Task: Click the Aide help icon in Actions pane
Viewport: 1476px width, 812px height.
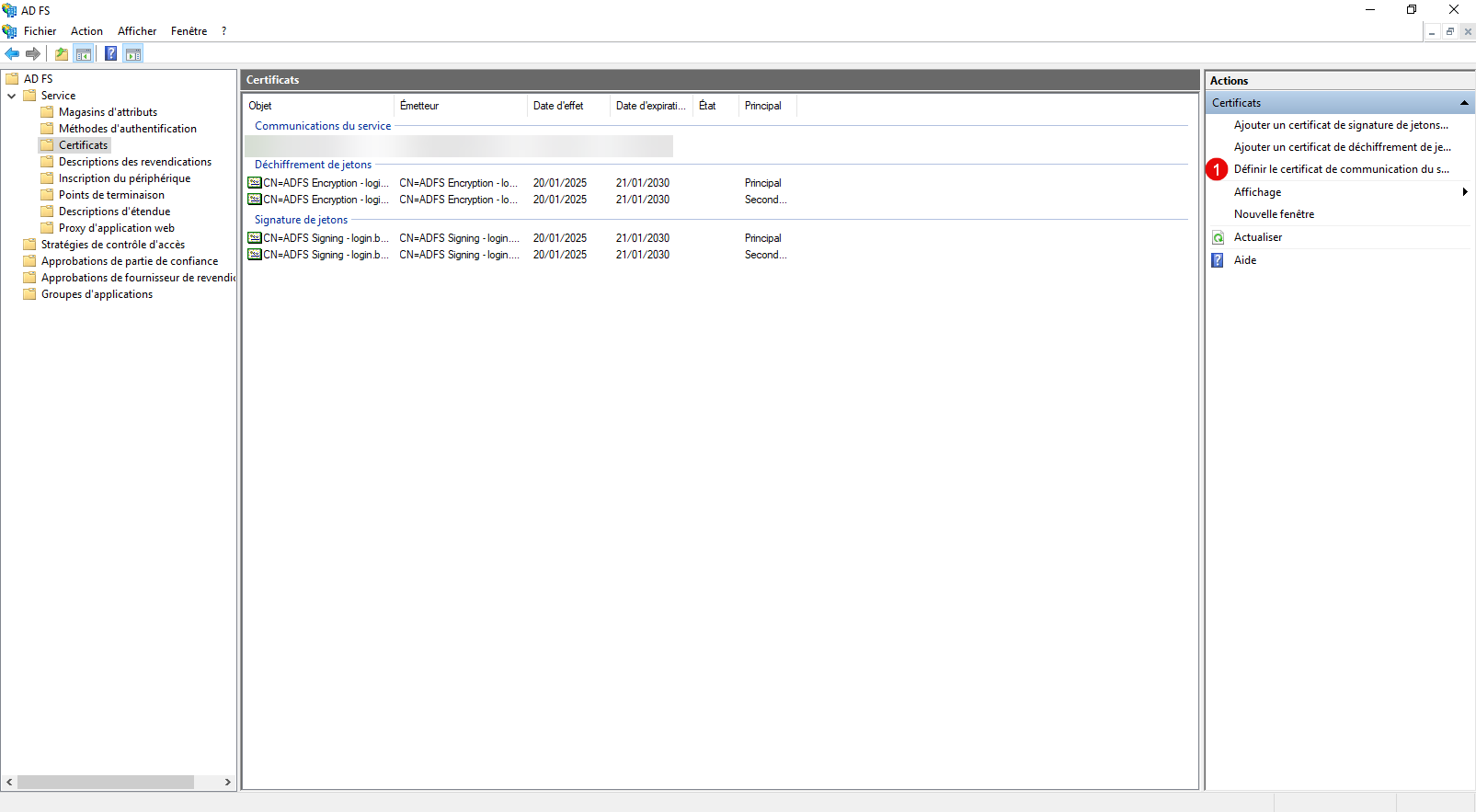Action: point(1218,260)
